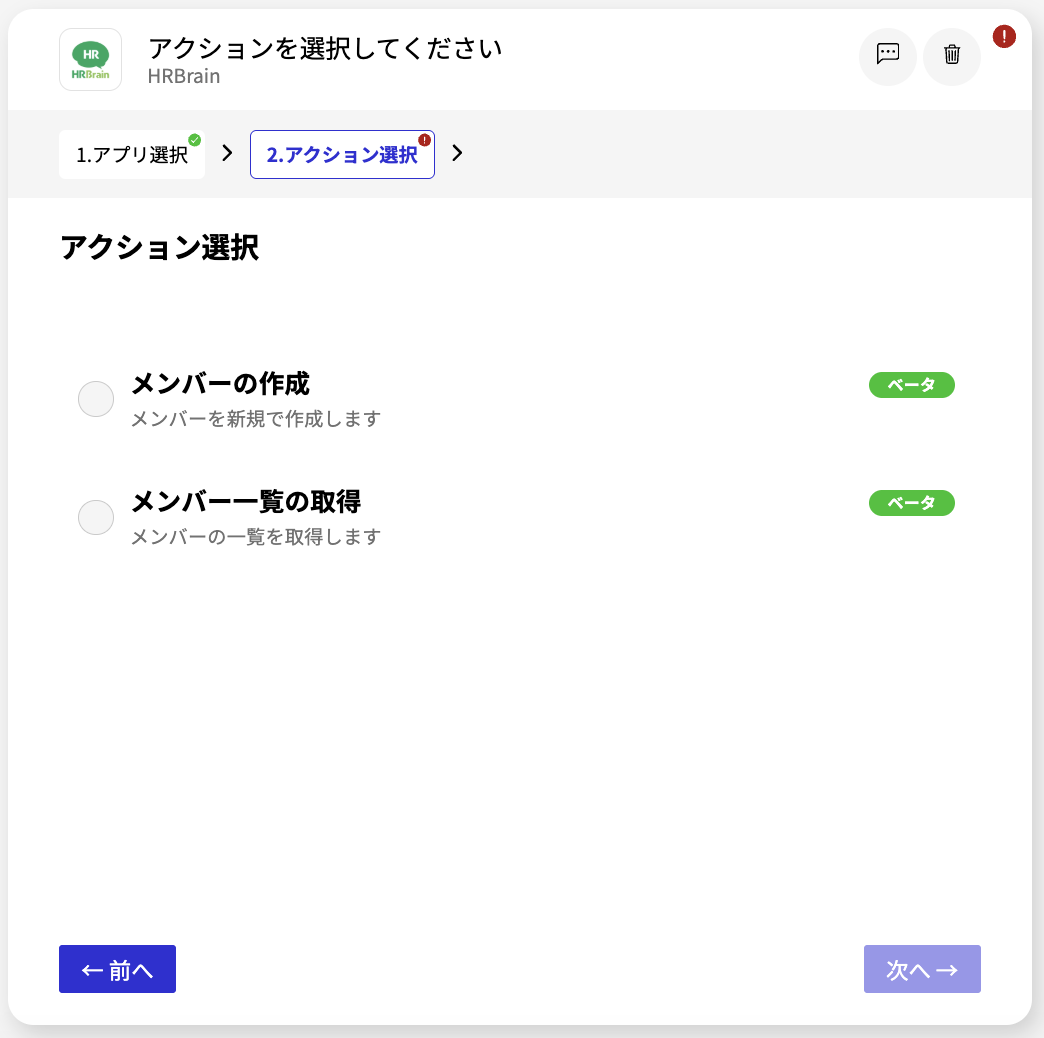Click the メンバーの作成 title text
1044x1038 pixels.
pyautogui.click(x=220, y=384)
